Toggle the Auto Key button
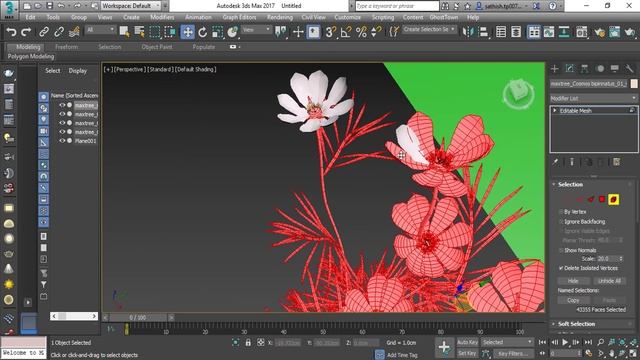The height and width of the screenshot is (360, 640). tap(467, 342)
